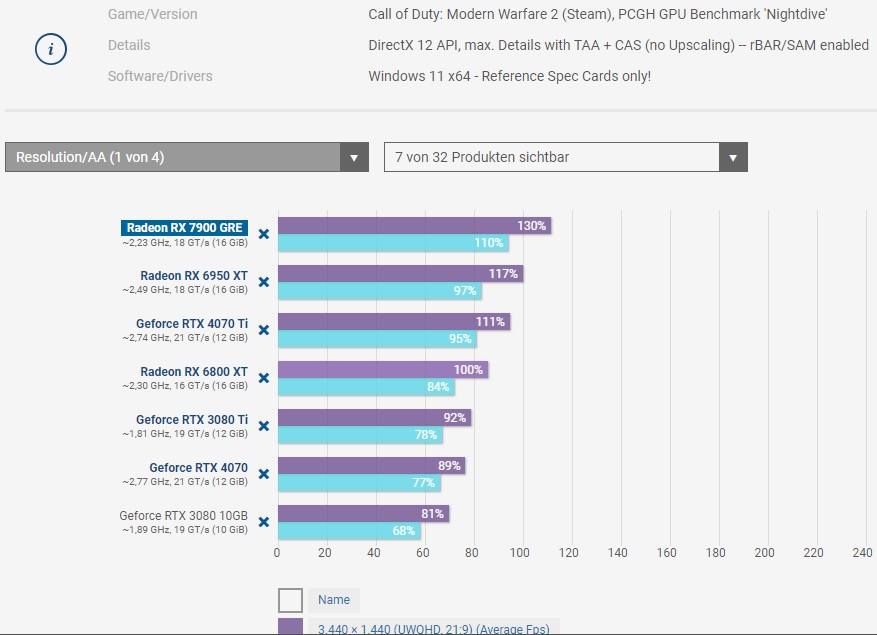The width and height of the screenshot is (877, 635).
Task: Remove Radeon RX 6950 XT with X icon
Action: coord(264,282)
